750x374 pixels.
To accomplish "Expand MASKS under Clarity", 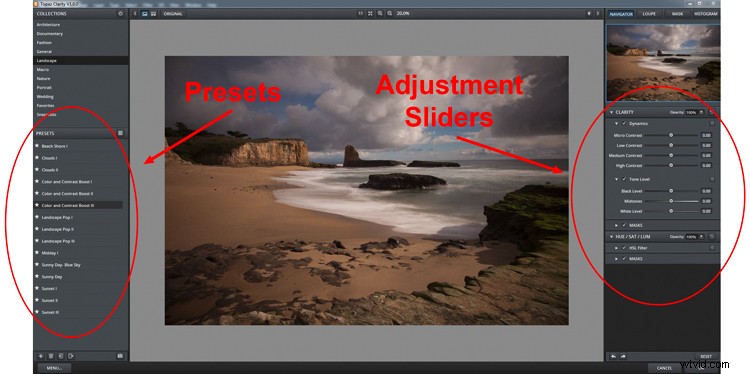I will point(617,225).
